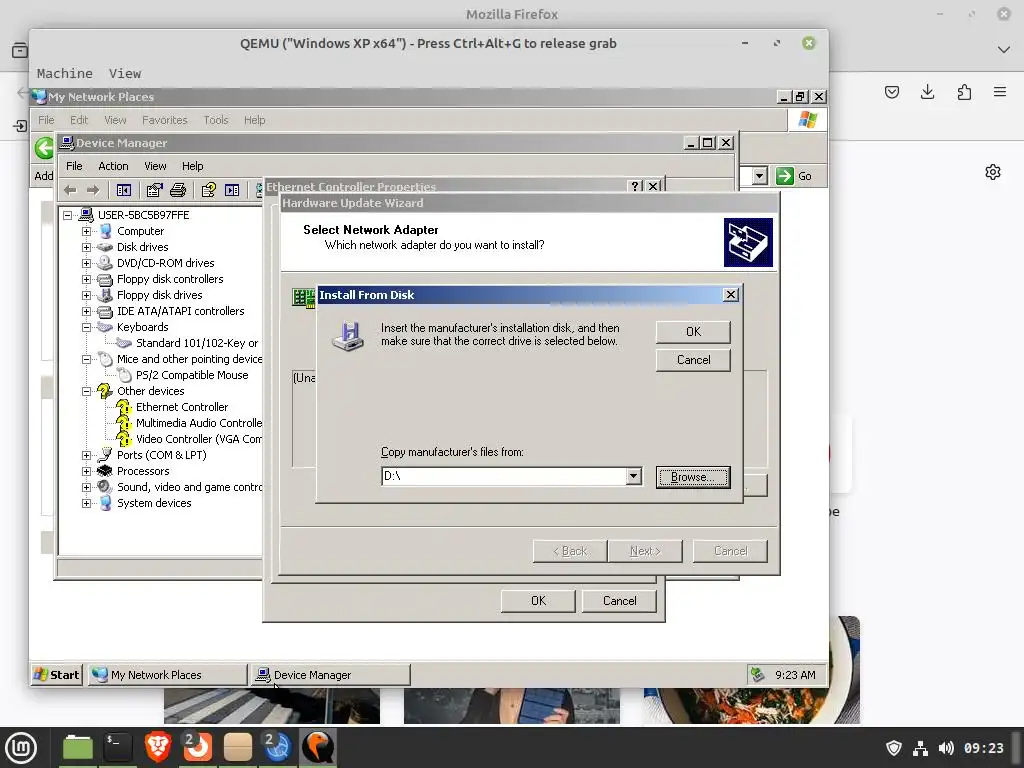Click OK in the Install From Disk dialog
This screenshot has width=1024, height=768.
coord(693,332)
